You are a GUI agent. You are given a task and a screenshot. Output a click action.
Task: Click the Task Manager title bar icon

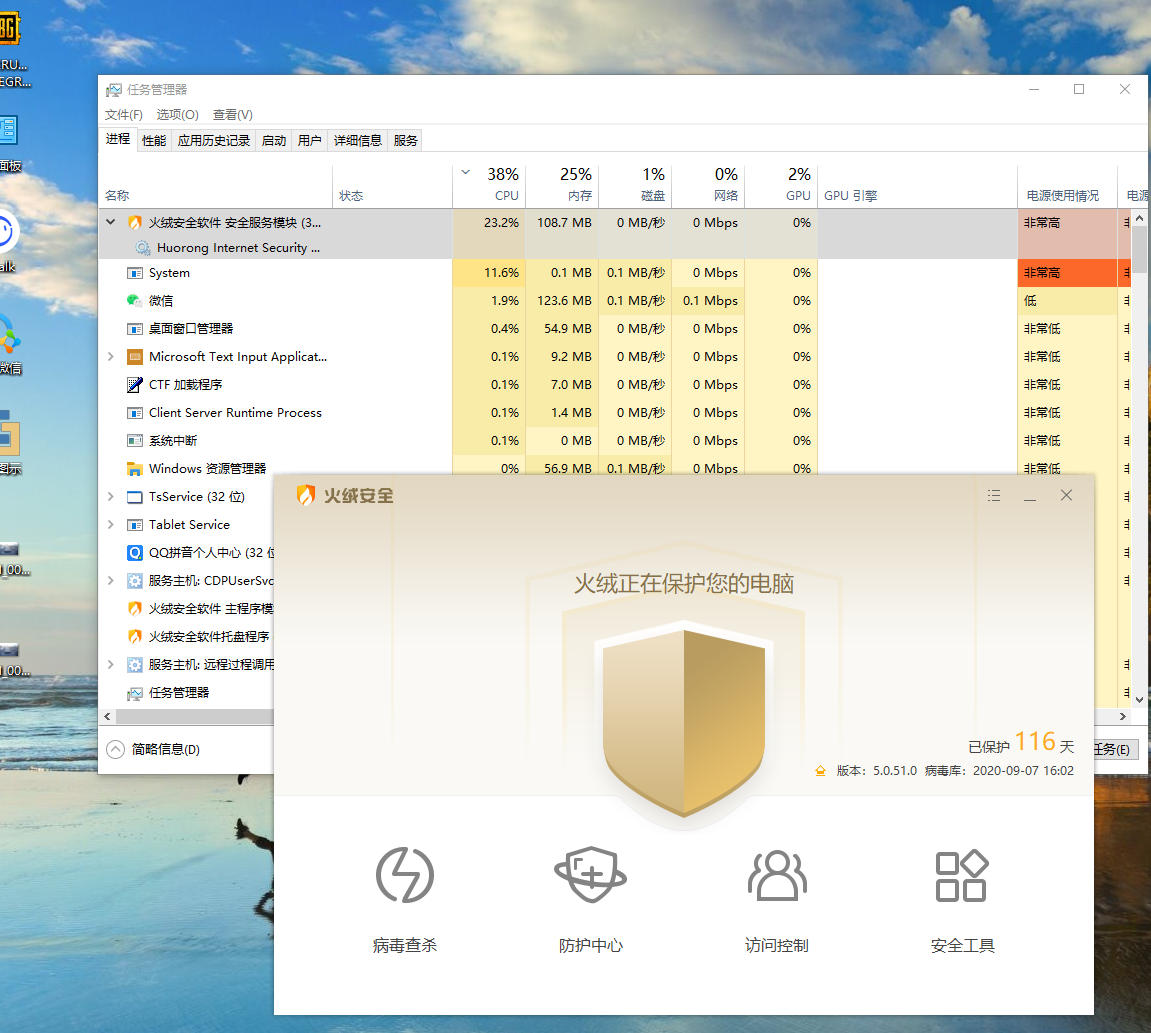coord(114,90)
